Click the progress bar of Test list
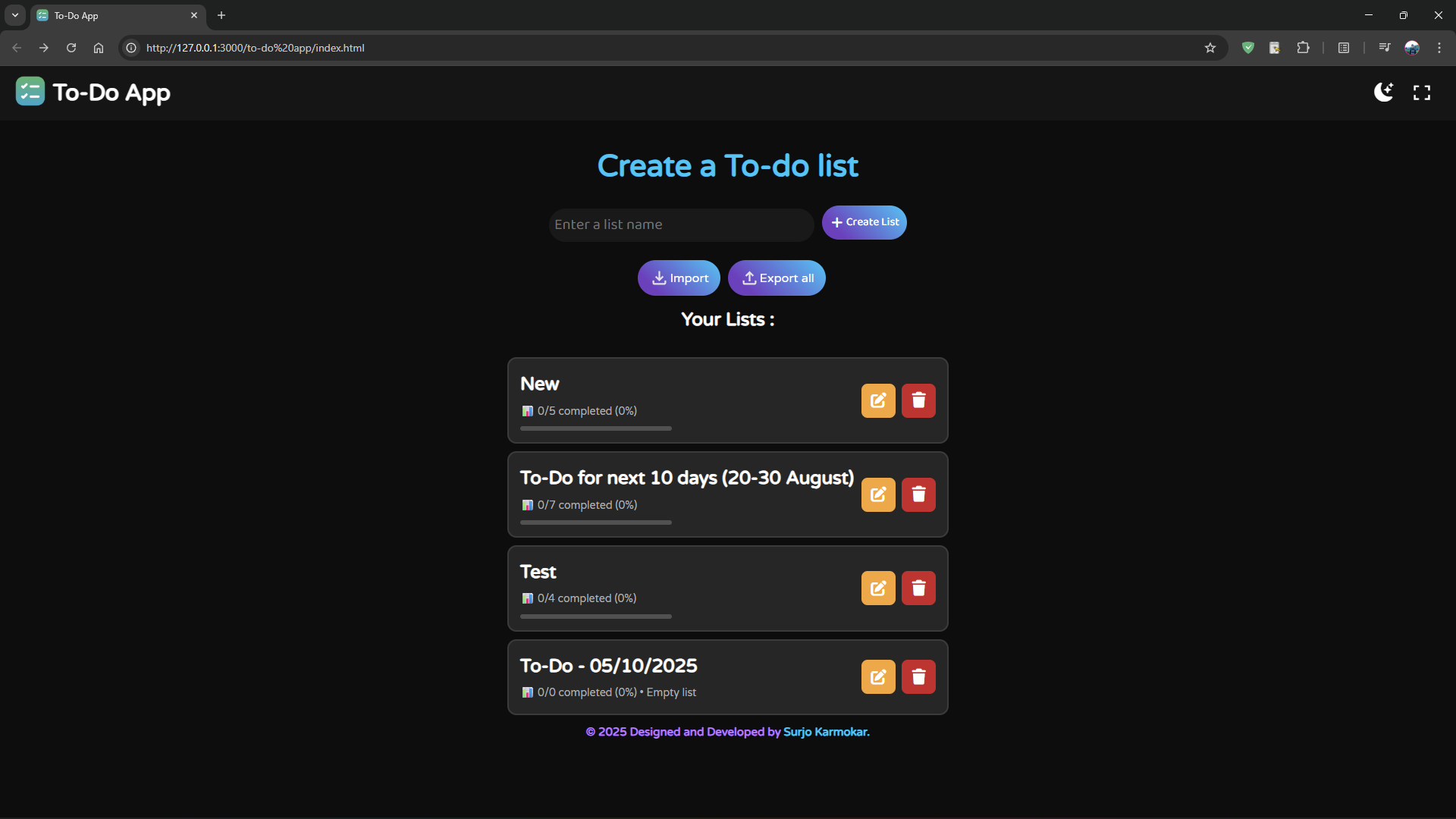The width and height of the screenshot is (1456, 819). [x=595, y=617]
